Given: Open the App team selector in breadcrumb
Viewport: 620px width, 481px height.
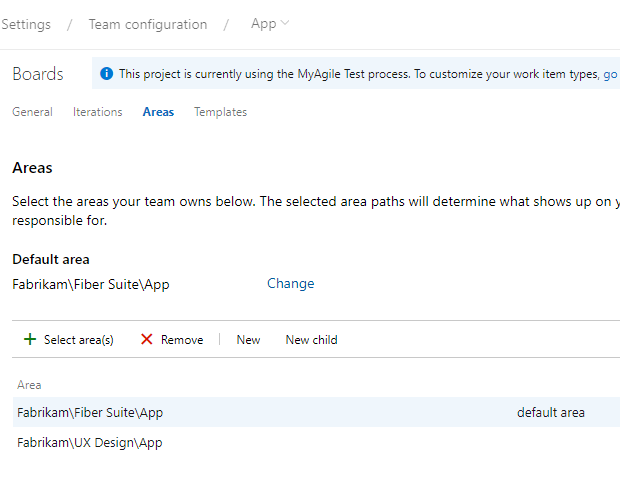Looking at the screenshot, I should coord(264,24).
